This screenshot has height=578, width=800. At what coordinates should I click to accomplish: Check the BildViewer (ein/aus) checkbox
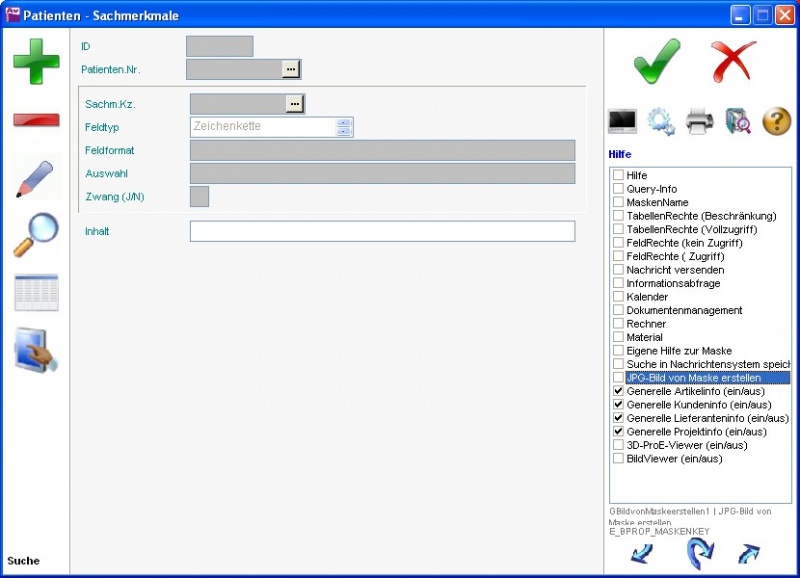[x=618, y=459]
